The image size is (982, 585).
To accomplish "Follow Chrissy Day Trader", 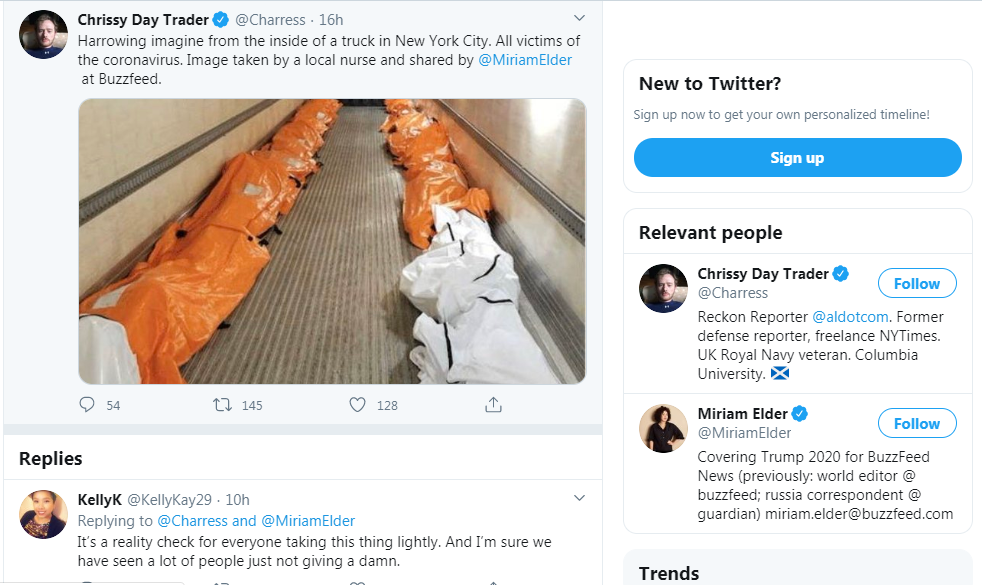I will coord(916,284).
